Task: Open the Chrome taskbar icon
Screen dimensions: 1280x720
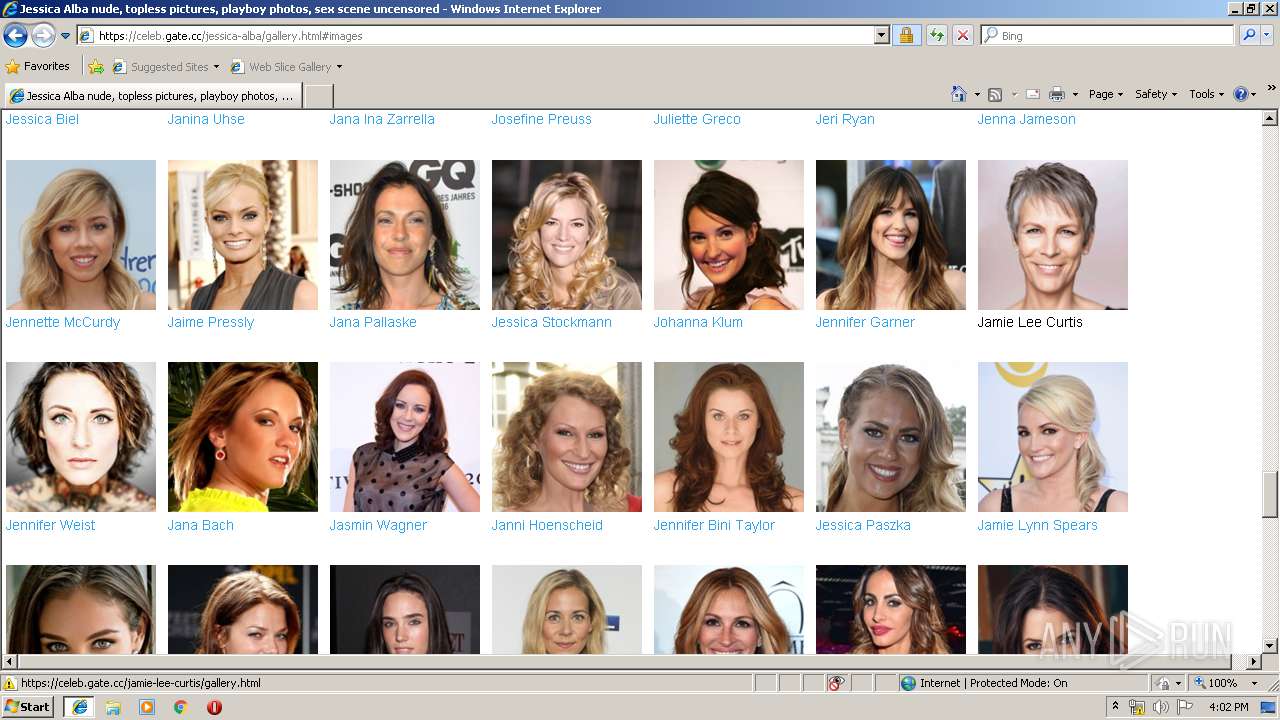Action: point(181,707)
